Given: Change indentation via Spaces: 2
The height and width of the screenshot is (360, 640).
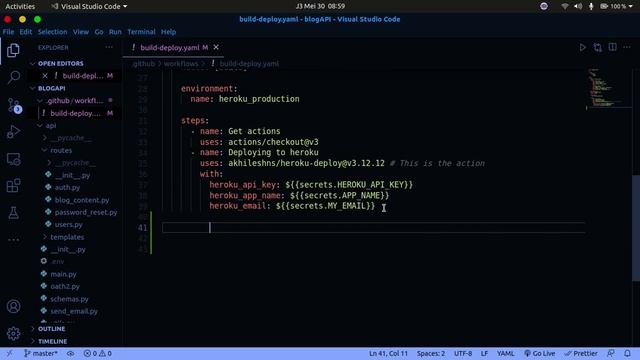Looking at the screenshot, I should 431,353.
